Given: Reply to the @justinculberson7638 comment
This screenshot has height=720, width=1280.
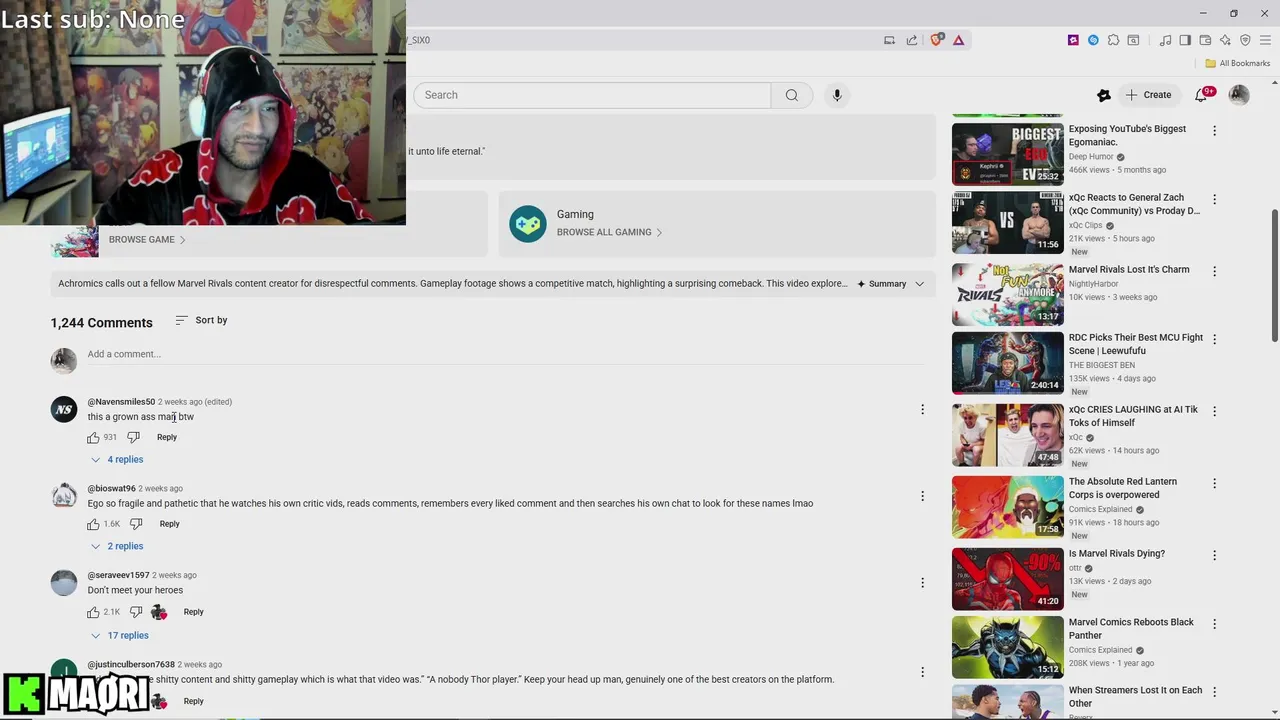Looking at the screenshot, I should 193,701.
